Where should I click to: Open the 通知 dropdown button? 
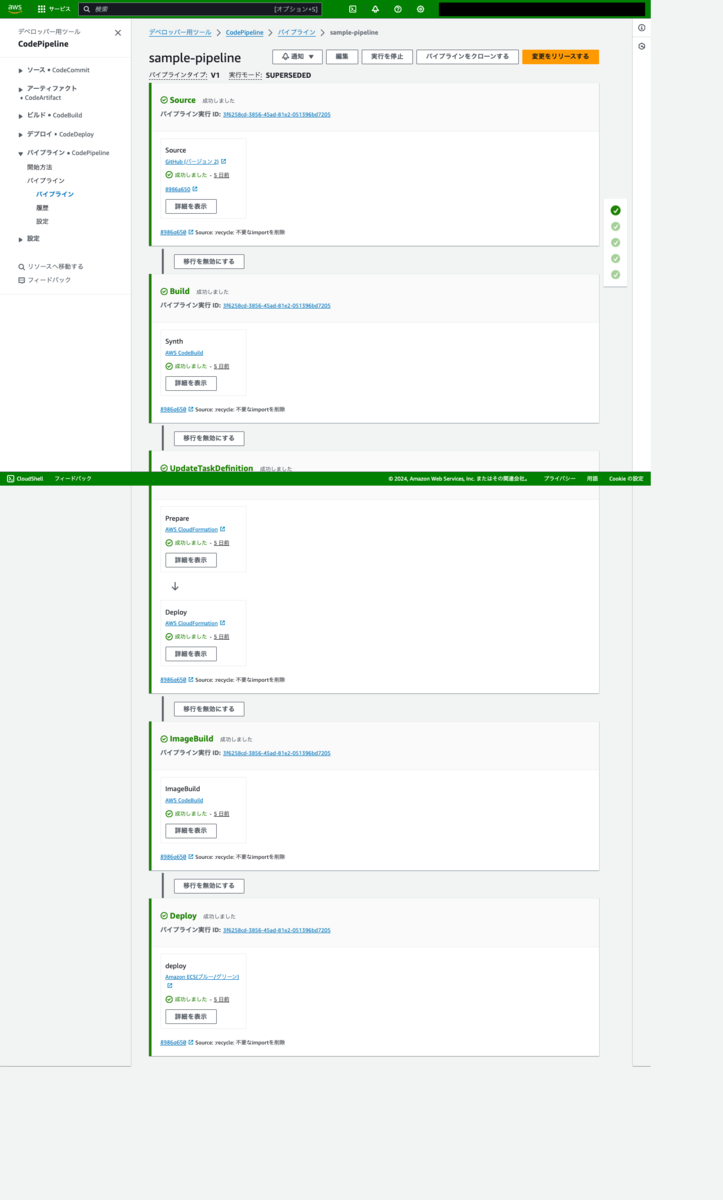click(x=297, y=57)
